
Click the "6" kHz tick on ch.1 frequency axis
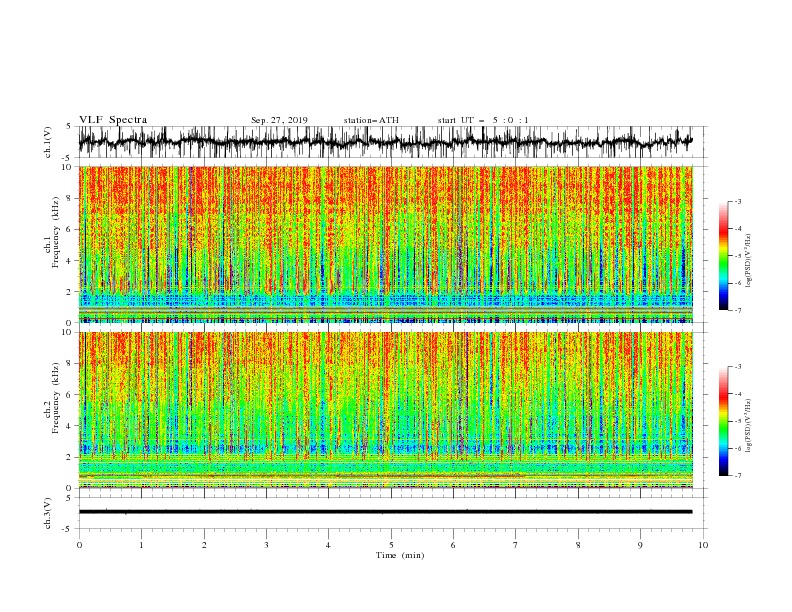70,229
